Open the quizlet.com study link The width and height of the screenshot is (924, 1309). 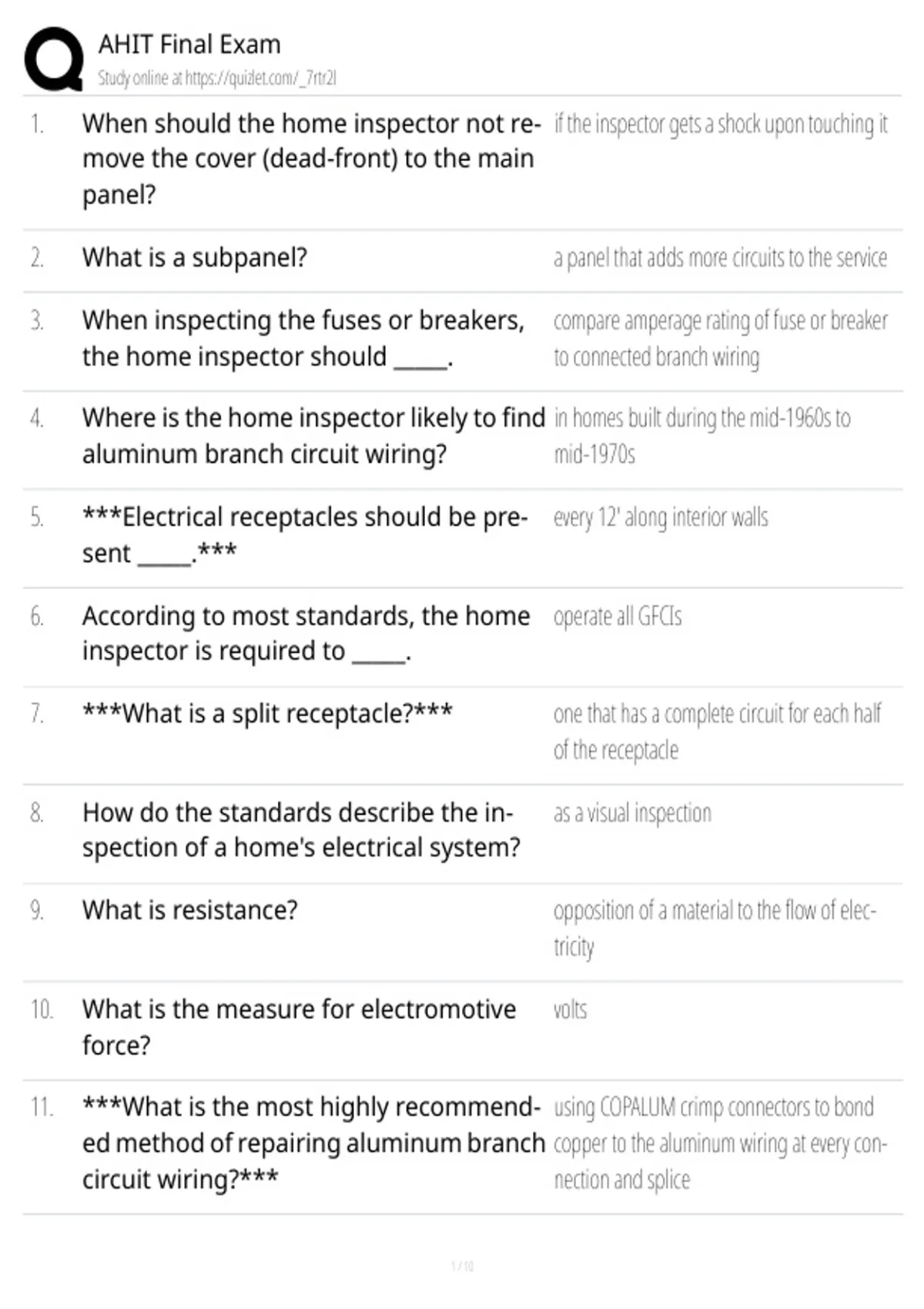(217, 78)
